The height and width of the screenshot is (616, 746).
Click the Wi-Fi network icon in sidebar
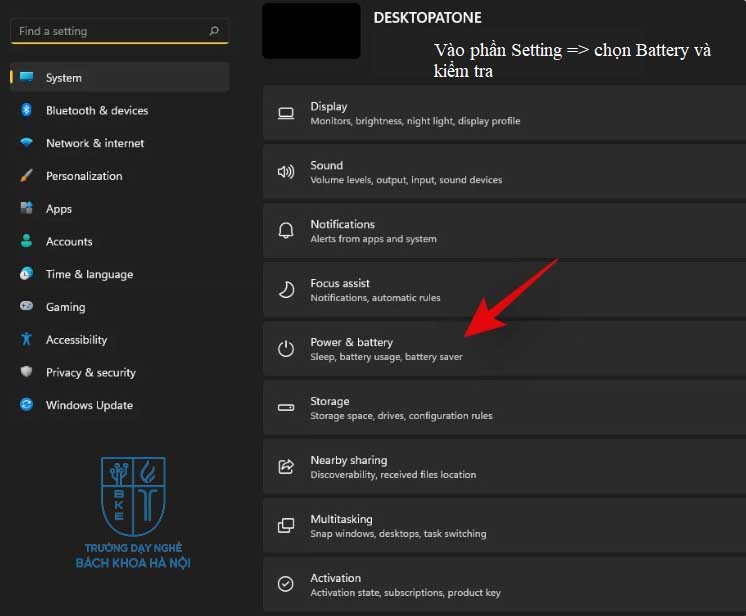click(27, 143)
